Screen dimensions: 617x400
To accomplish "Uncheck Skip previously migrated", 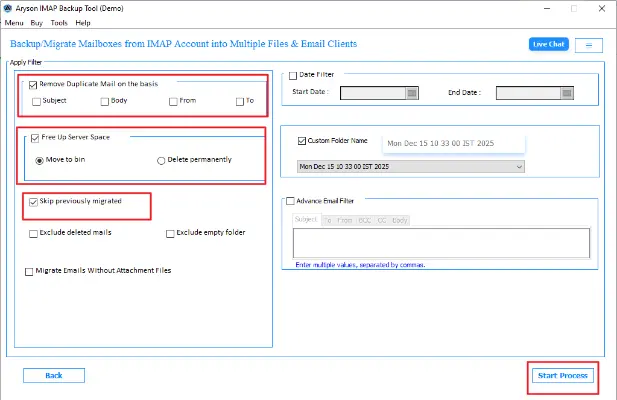I will [33, 202].
